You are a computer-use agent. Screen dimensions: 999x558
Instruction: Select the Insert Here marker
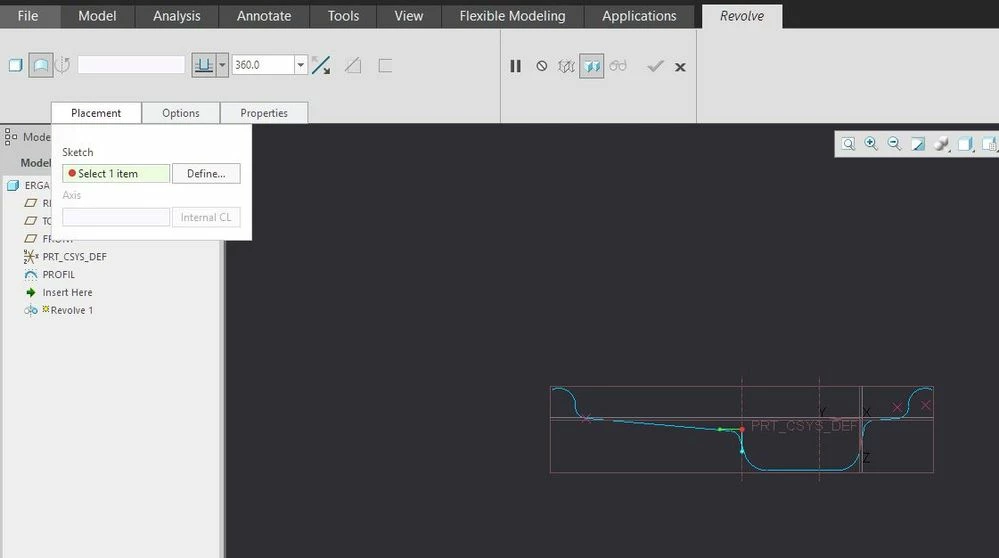67,292
